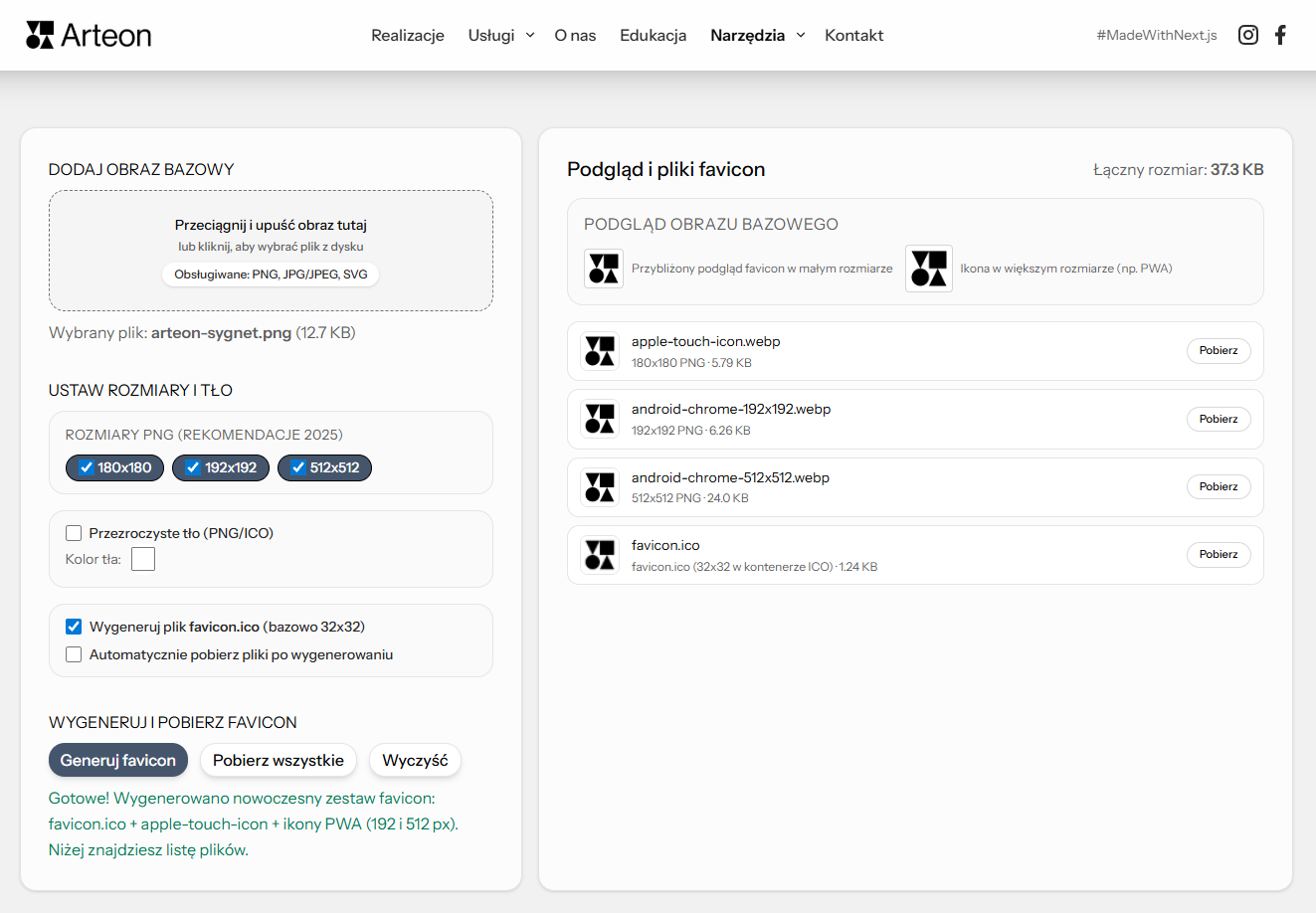
Task: Open the Realizacje menu item
Action: click(x=408, y=35)
